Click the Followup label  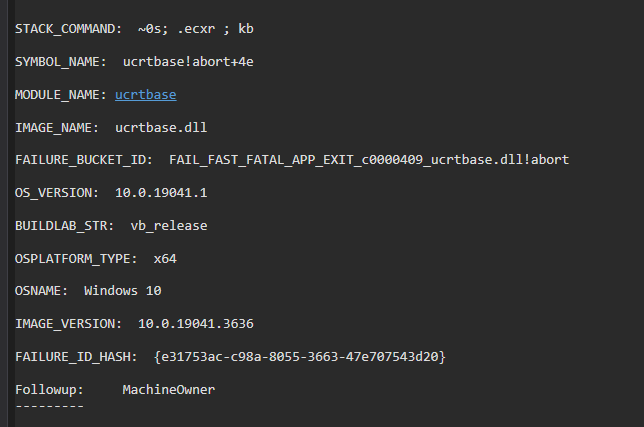(x=46, y=388)
